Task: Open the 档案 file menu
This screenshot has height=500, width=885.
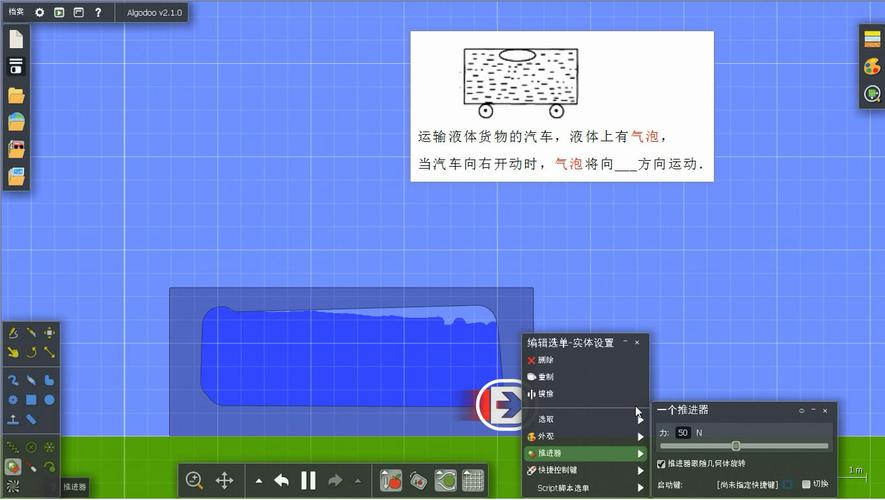Action: click(16, 12)
